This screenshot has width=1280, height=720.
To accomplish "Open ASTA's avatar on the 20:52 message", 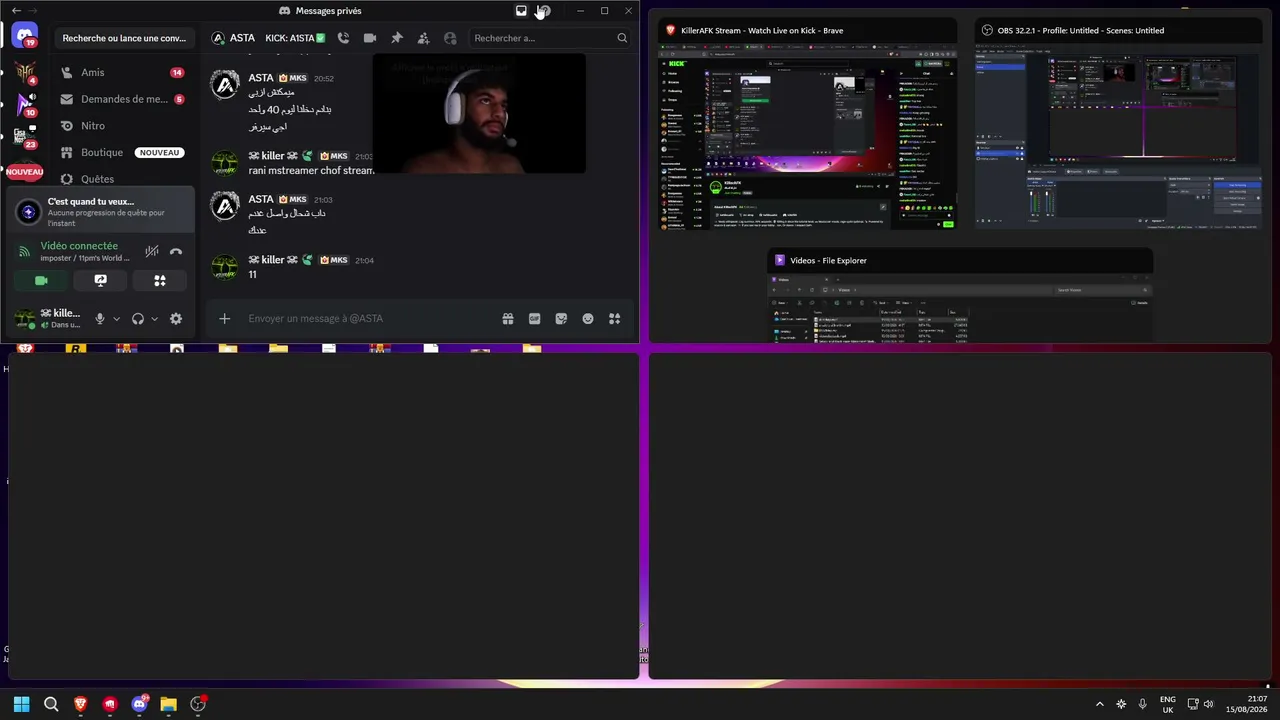I will [x=225, y=84].
